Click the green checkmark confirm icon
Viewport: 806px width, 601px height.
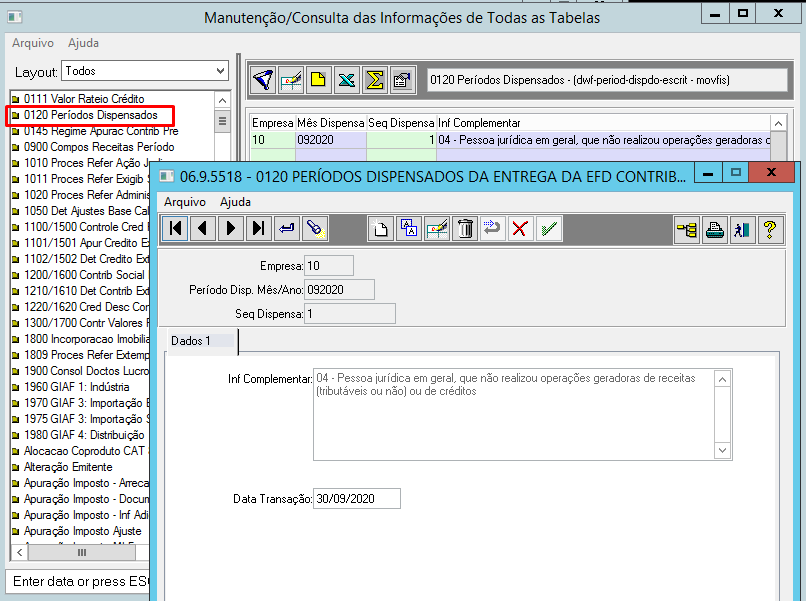pyautogui.click(x=548, y=228)
